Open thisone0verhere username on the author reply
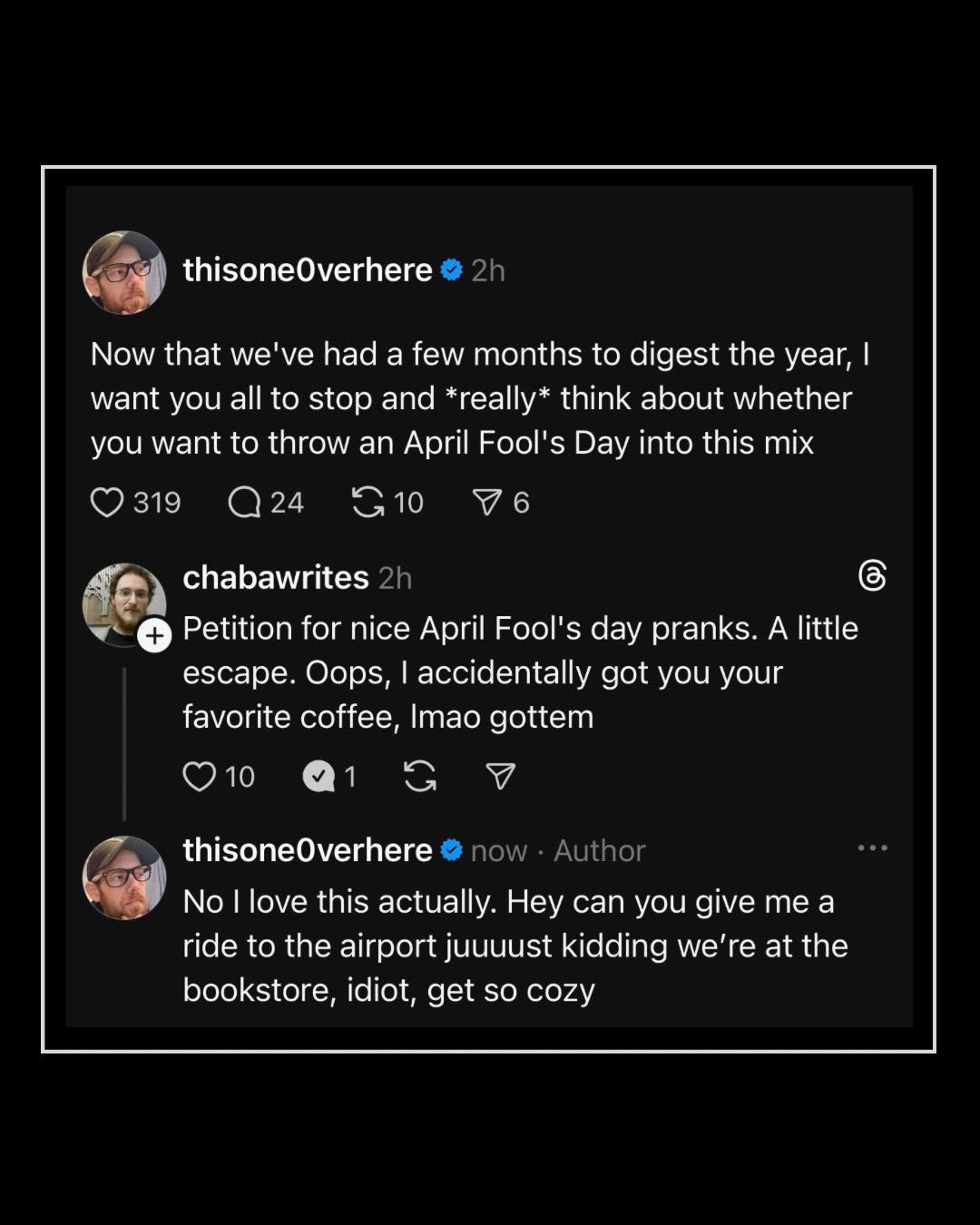The height and width of the screenshot is (1225, 980). (308, 850)
